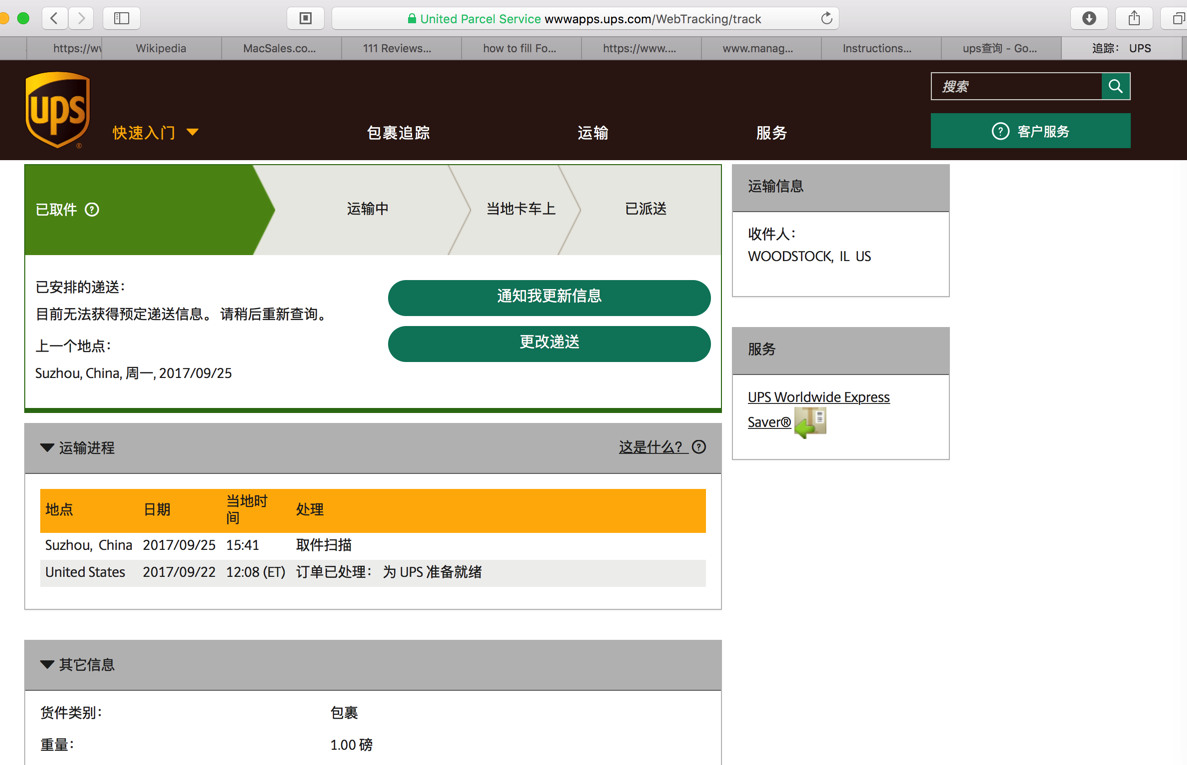Image resolution: width=1187 pixels, height=765 pixels.
Task: Click the package icon under service
Action: [810, 422]
